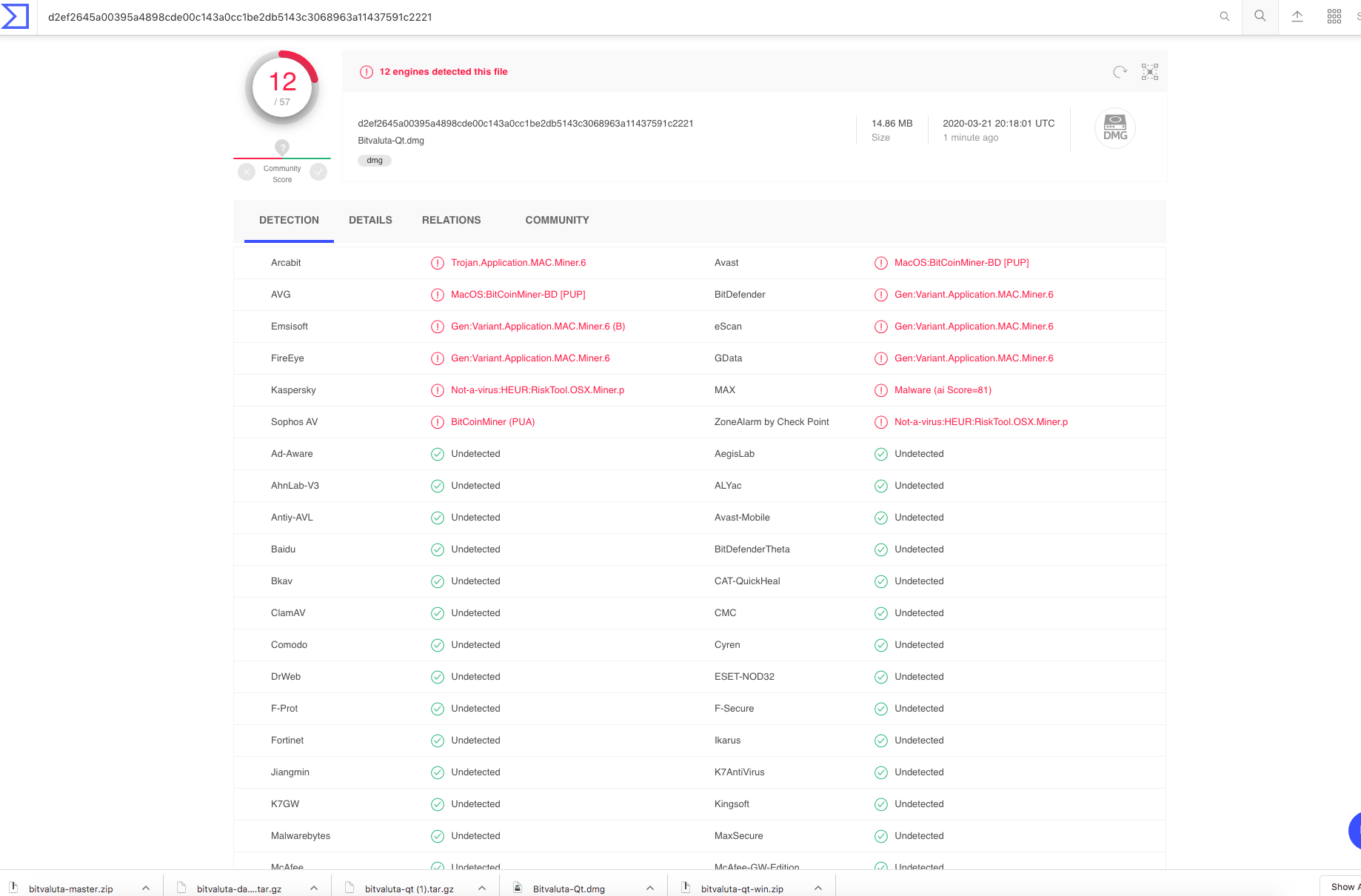Expand options for bitvaluta-da....tar.gz download
This screenshot has height=896, width=1361.
tap(314, 888)
